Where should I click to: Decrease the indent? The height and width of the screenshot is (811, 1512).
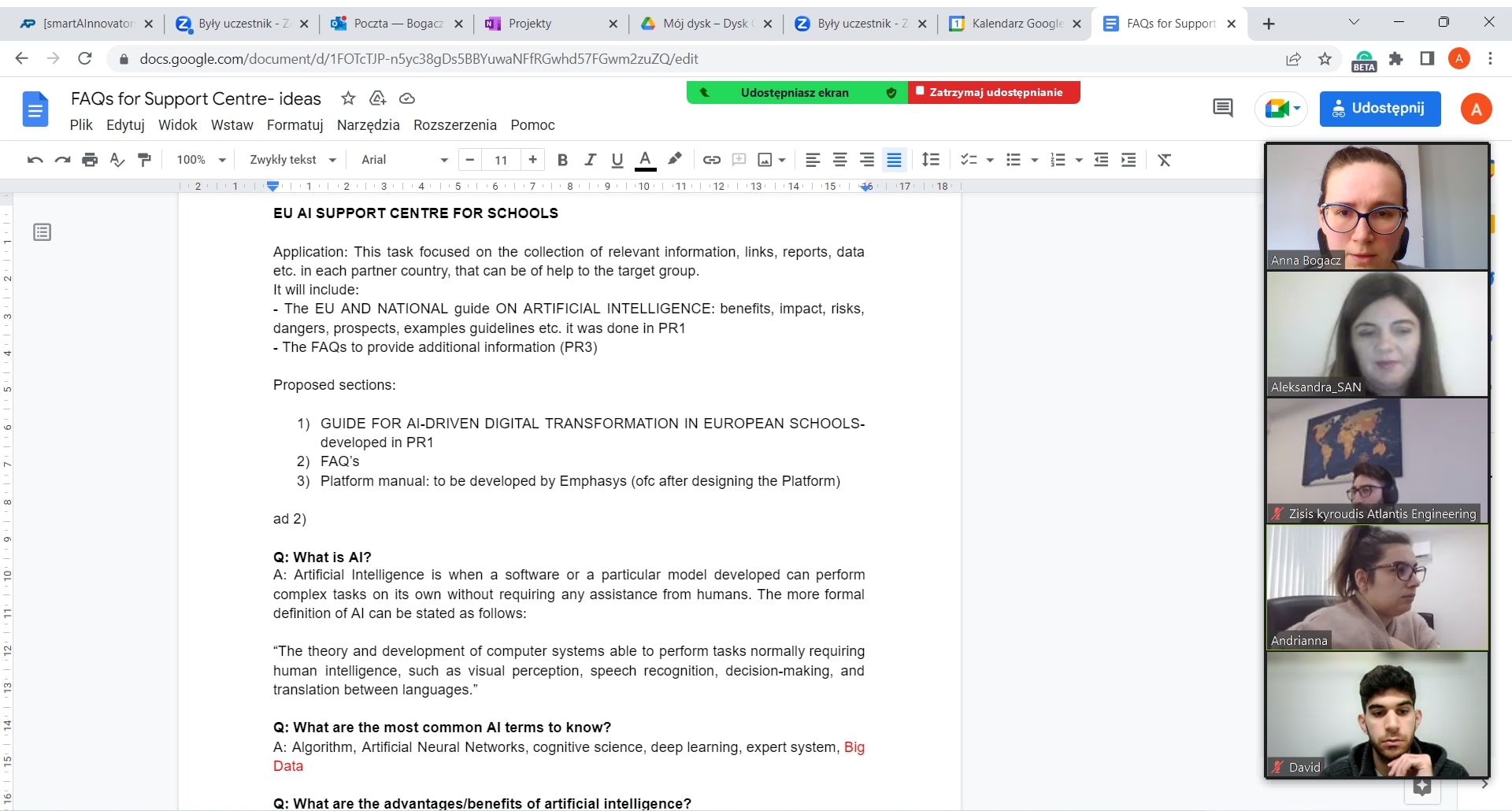click(x=1101, y=160)
